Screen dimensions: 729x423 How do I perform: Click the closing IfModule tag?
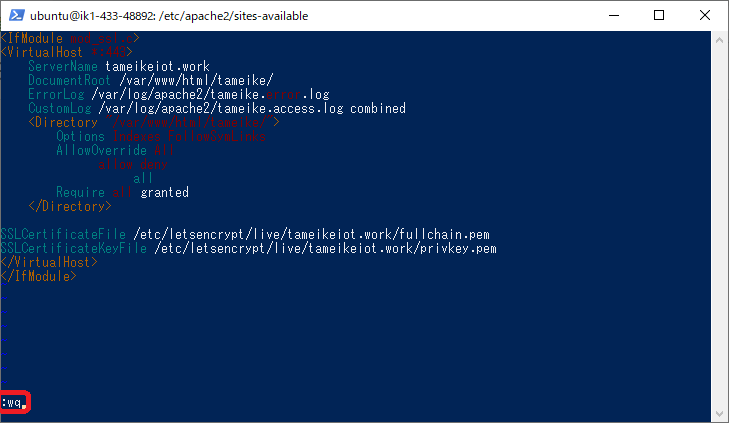[37, 276]
